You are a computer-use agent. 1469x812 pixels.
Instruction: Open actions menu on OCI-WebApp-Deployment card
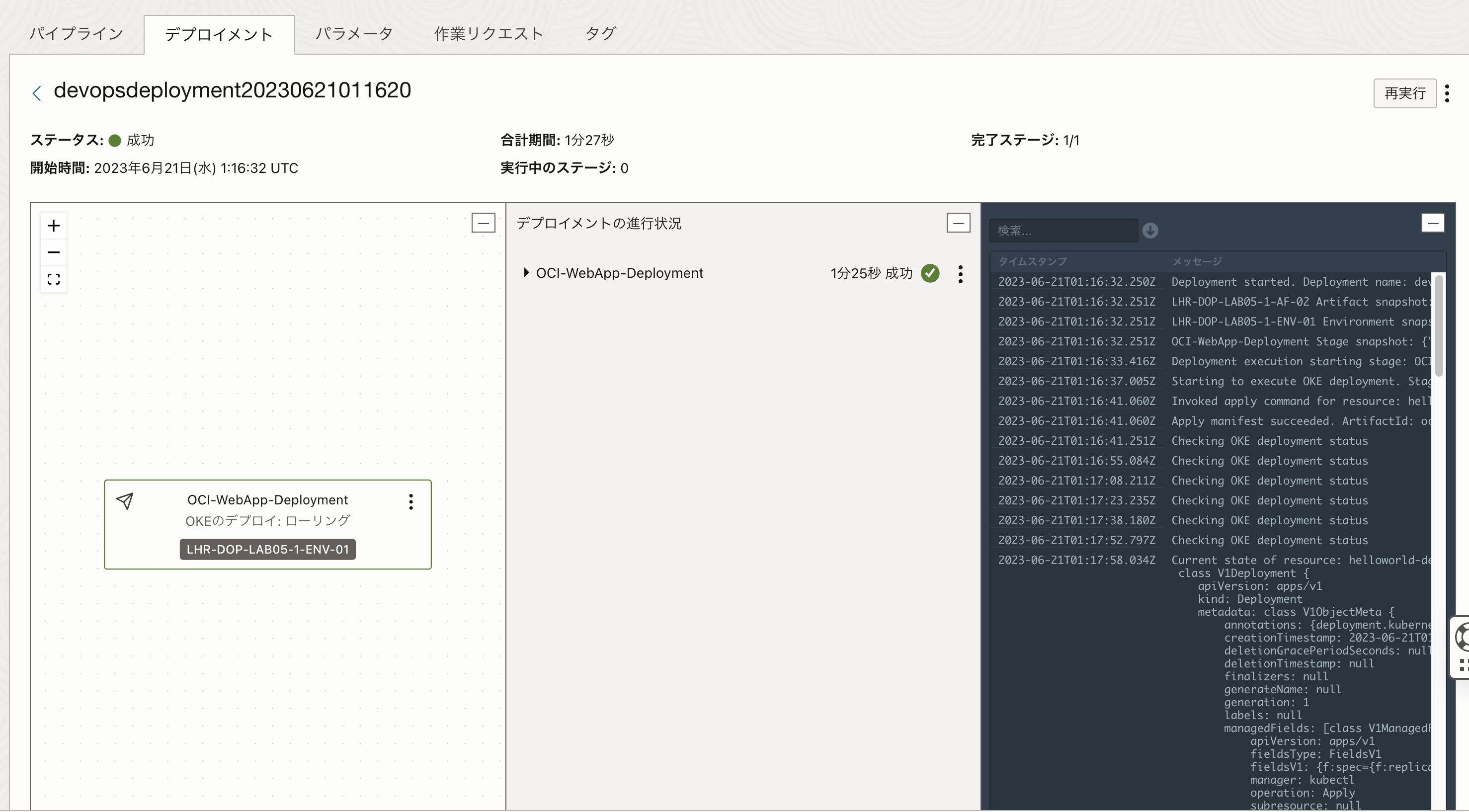(x=412, y=501)
